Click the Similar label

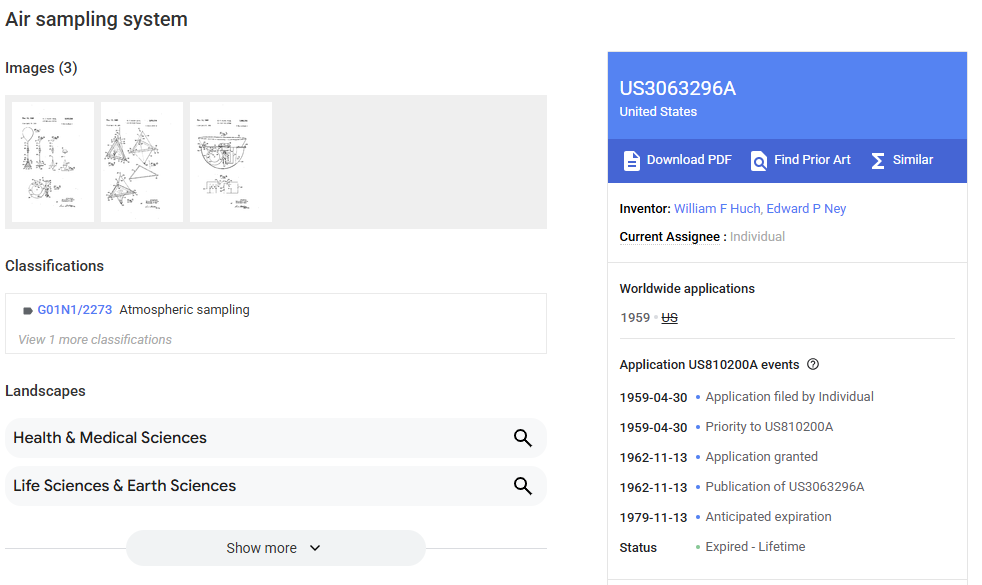912,160
